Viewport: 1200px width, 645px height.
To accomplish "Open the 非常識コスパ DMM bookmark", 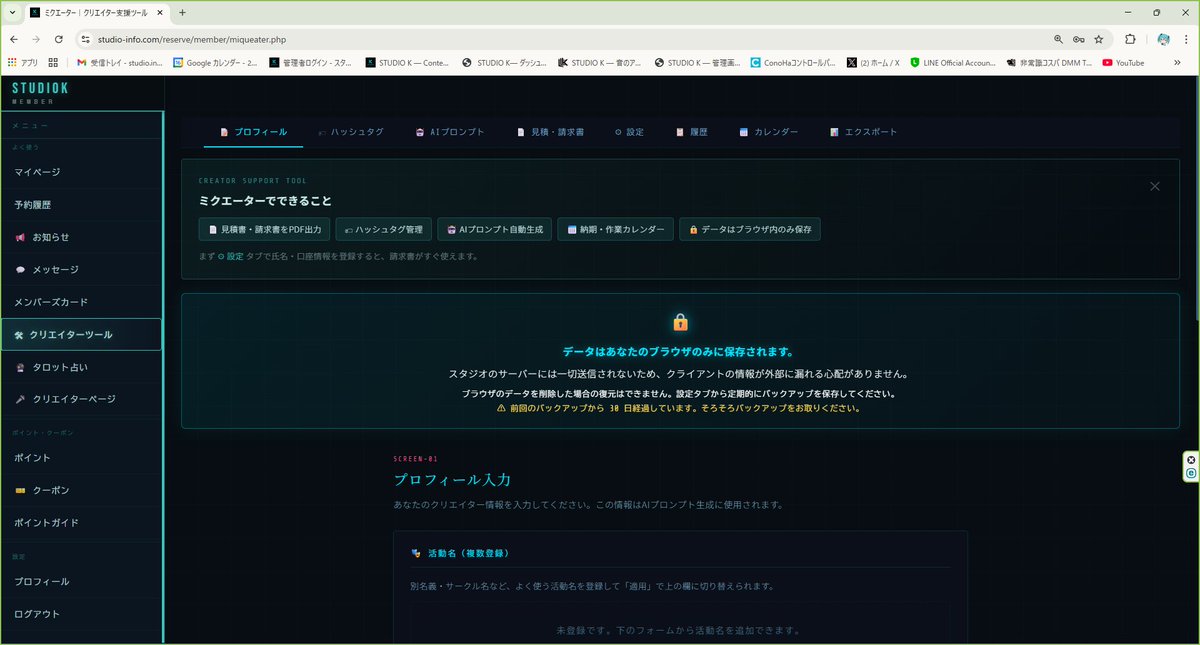I will [x=1049, y=62].
